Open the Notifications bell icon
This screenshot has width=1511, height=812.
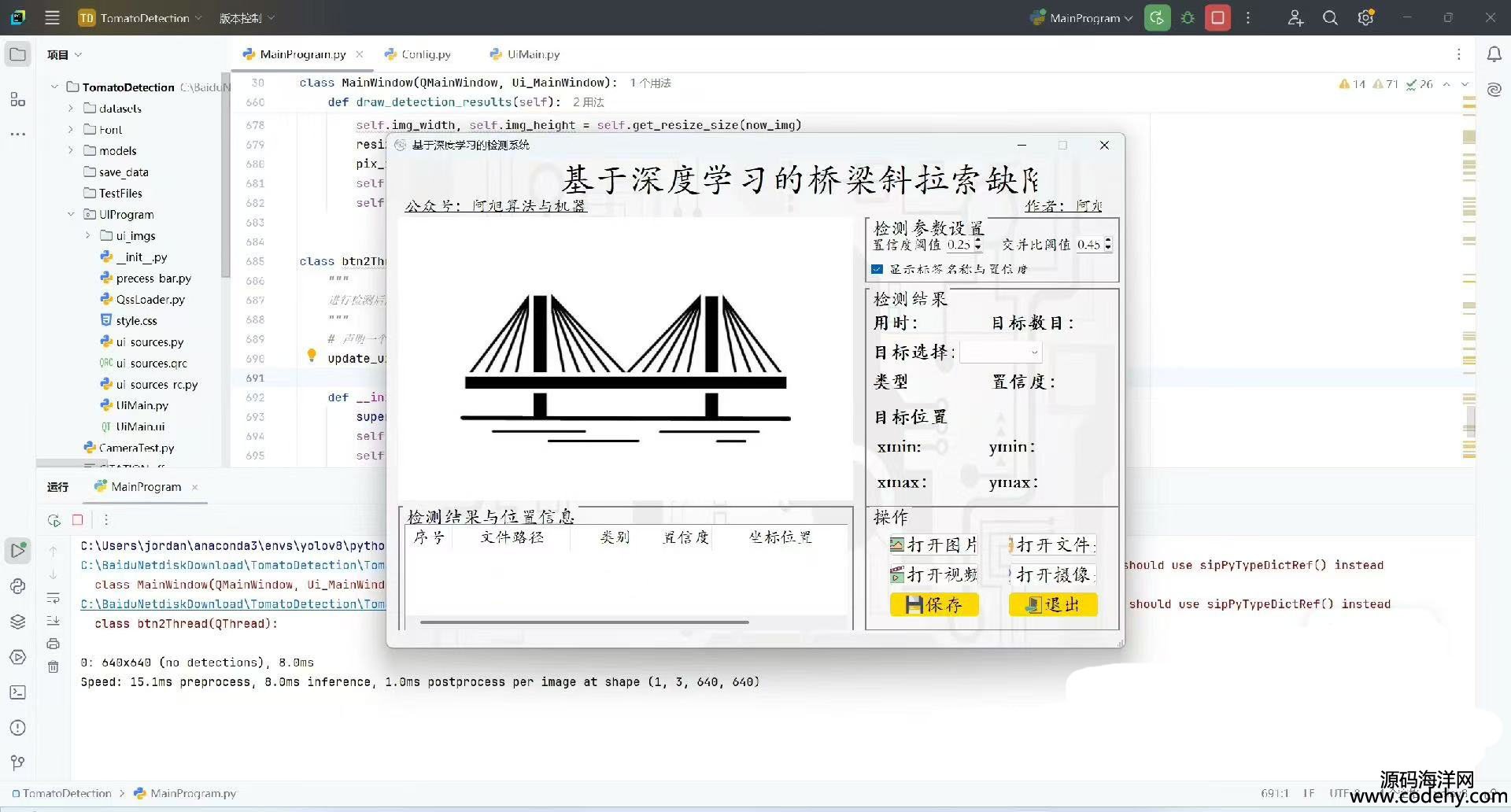1494,54
